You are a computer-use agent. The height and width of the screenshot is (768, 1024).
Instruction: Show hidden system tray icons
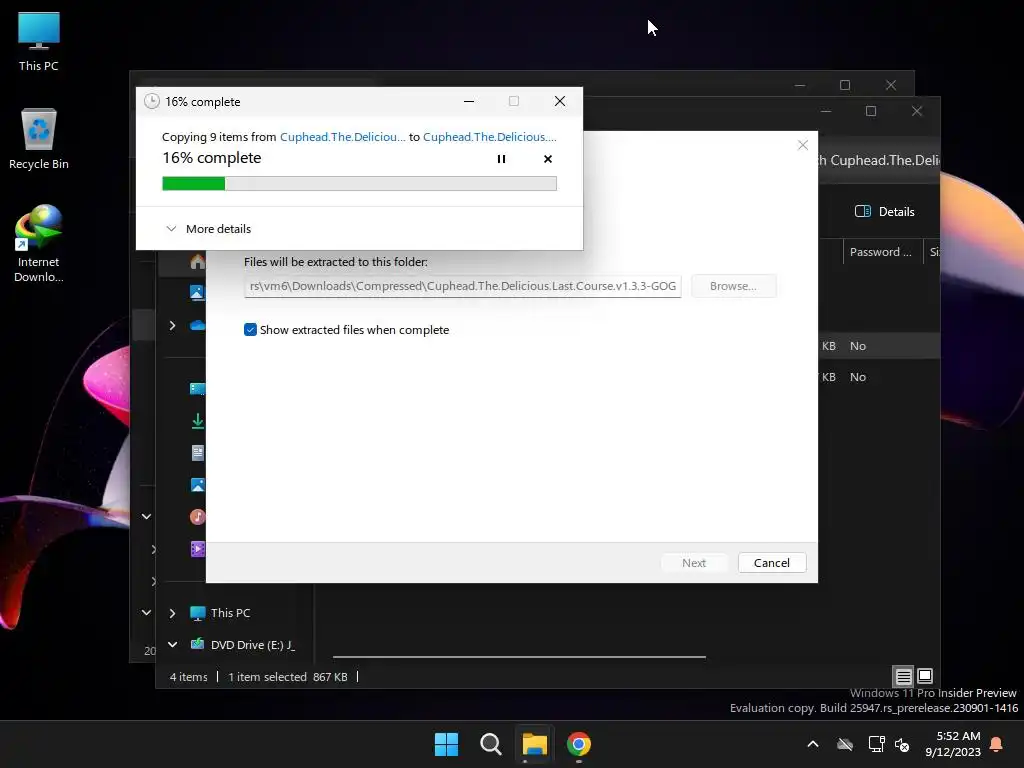pos(813,744)
